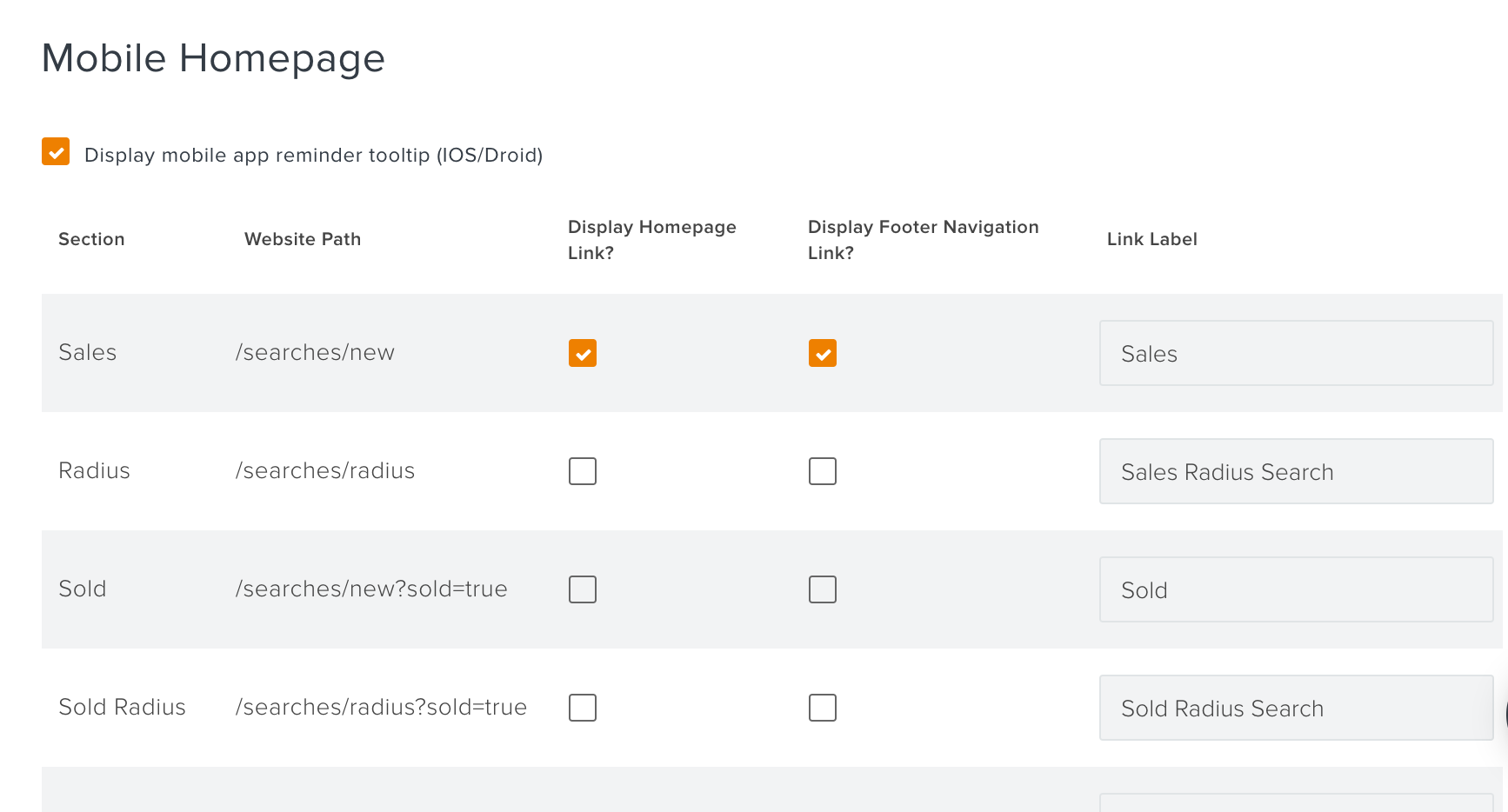The width and height of the screenshot is (1508, 812).
Task: Enable Display Homepage Link for Radius row
Action: (583, 471)
